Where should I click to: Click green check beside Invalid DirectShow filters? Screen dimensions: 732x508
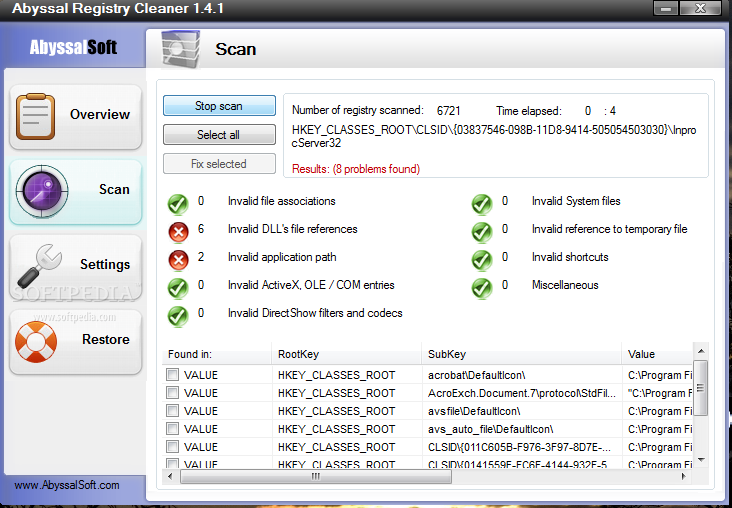(178, 316)
